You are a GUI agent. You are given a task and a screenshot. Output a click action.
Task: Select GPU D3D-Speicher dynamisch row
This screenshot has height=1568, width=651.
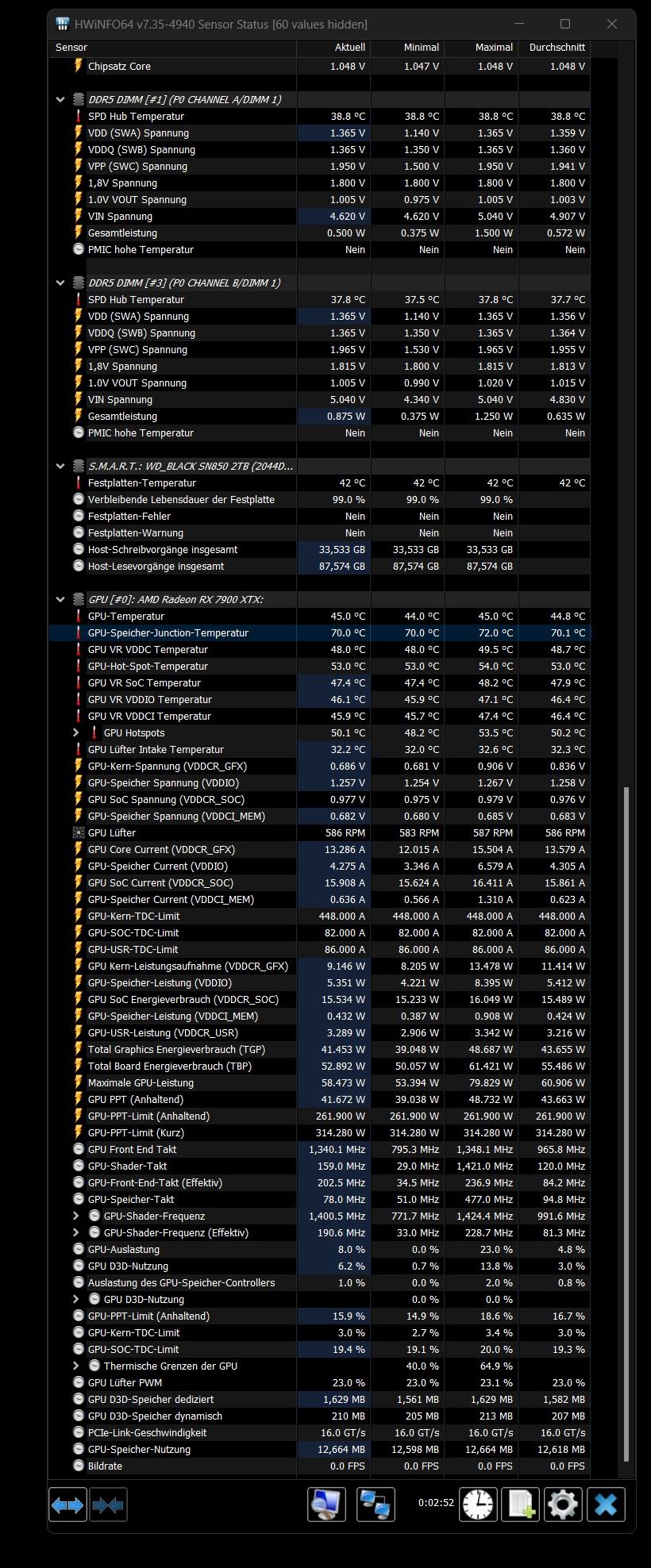coord(319,1416)
